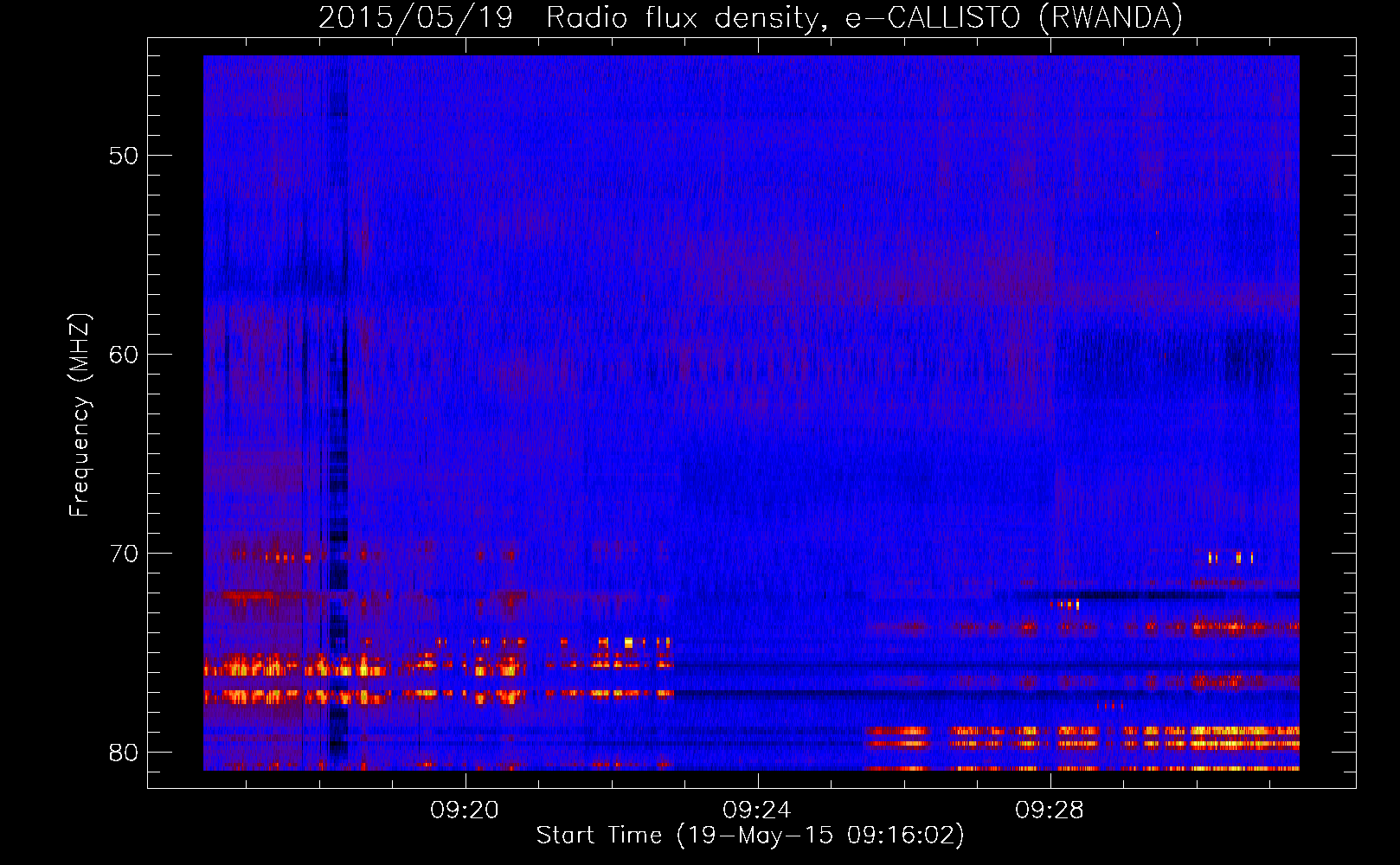Click the "Frequency (MHZ)" axis label
Screen dimensions: 1400x865
pyautogui.click(x=80, y=415)
